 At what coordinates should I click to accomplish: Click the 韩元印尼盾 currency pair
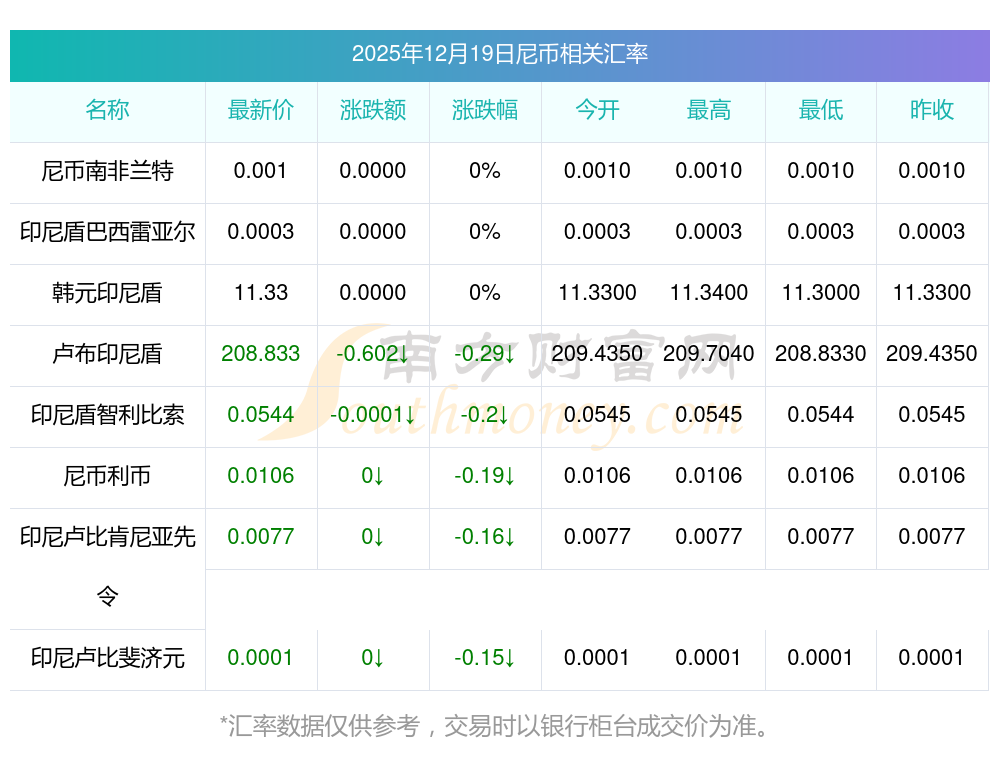click(x=107, y=293)
